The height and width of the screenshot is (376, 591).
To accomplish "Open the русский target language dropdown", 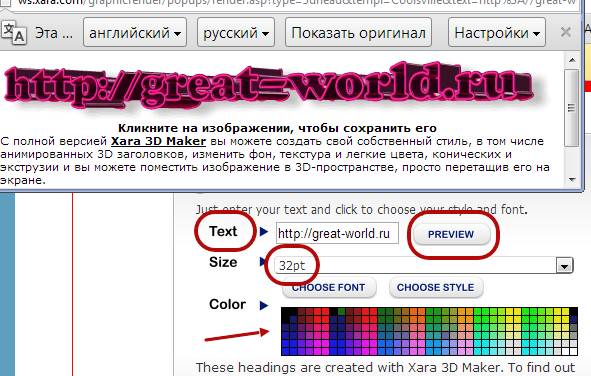I will [x=236, y=33].
